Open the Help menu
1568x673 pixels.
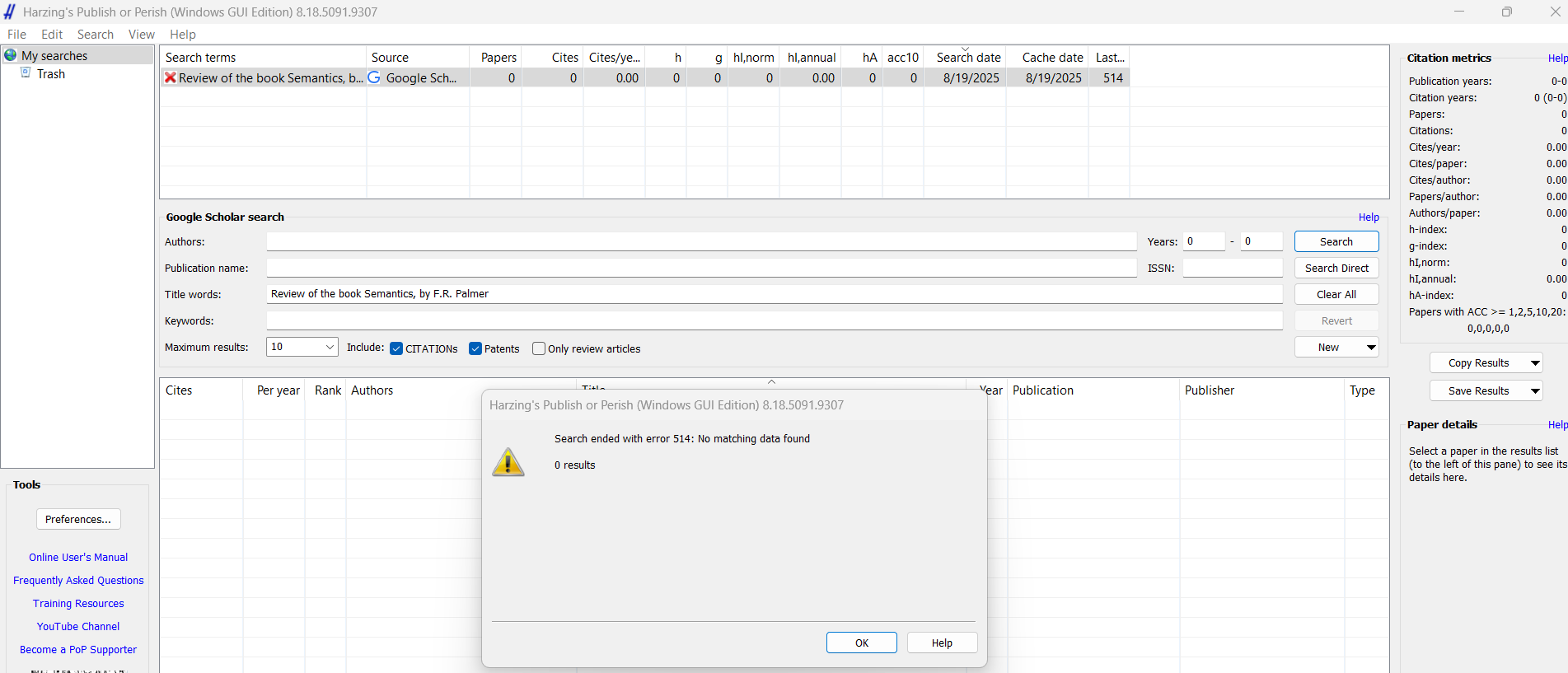[183, 34]
